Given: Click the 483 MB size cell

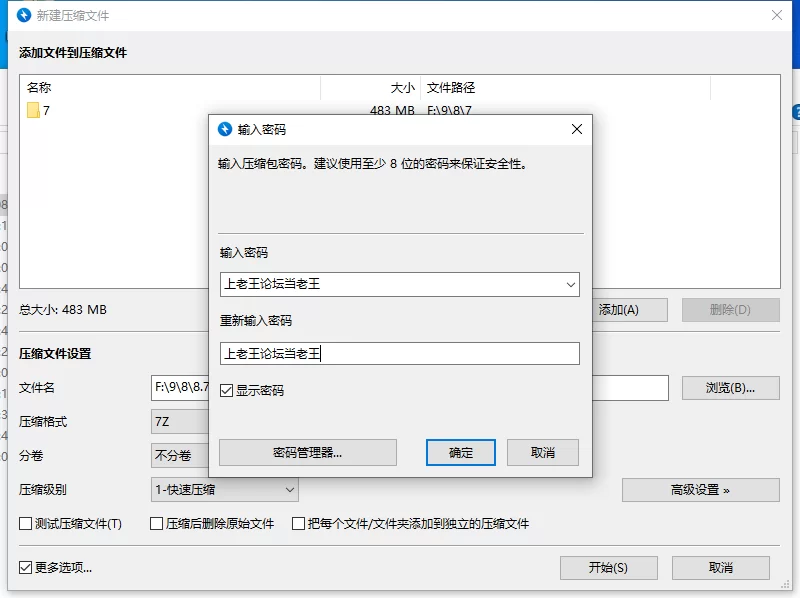Looking at the screenshot, I should [x=392, y=110].
